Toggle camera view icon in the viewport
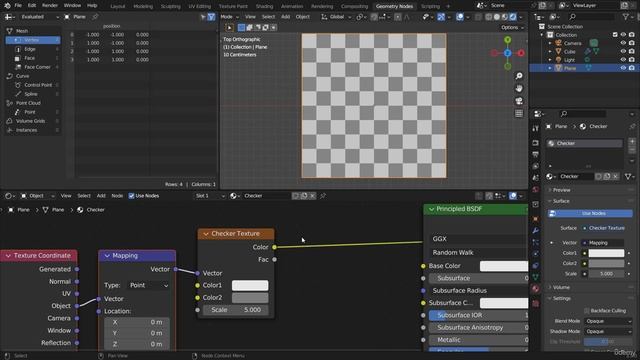The height and width of the screenshot is (360, 640). pyautogui.click(x=519, y=101)
